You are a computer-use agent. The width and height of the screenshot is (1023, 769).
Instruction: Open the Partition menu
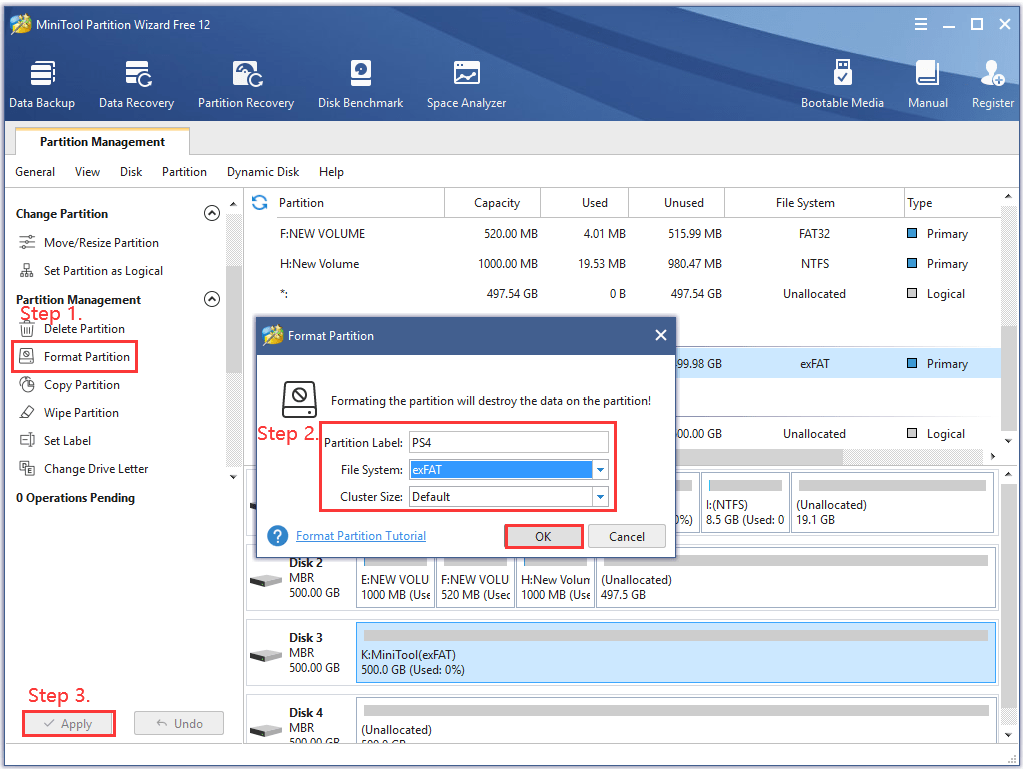tap(185, 172)
